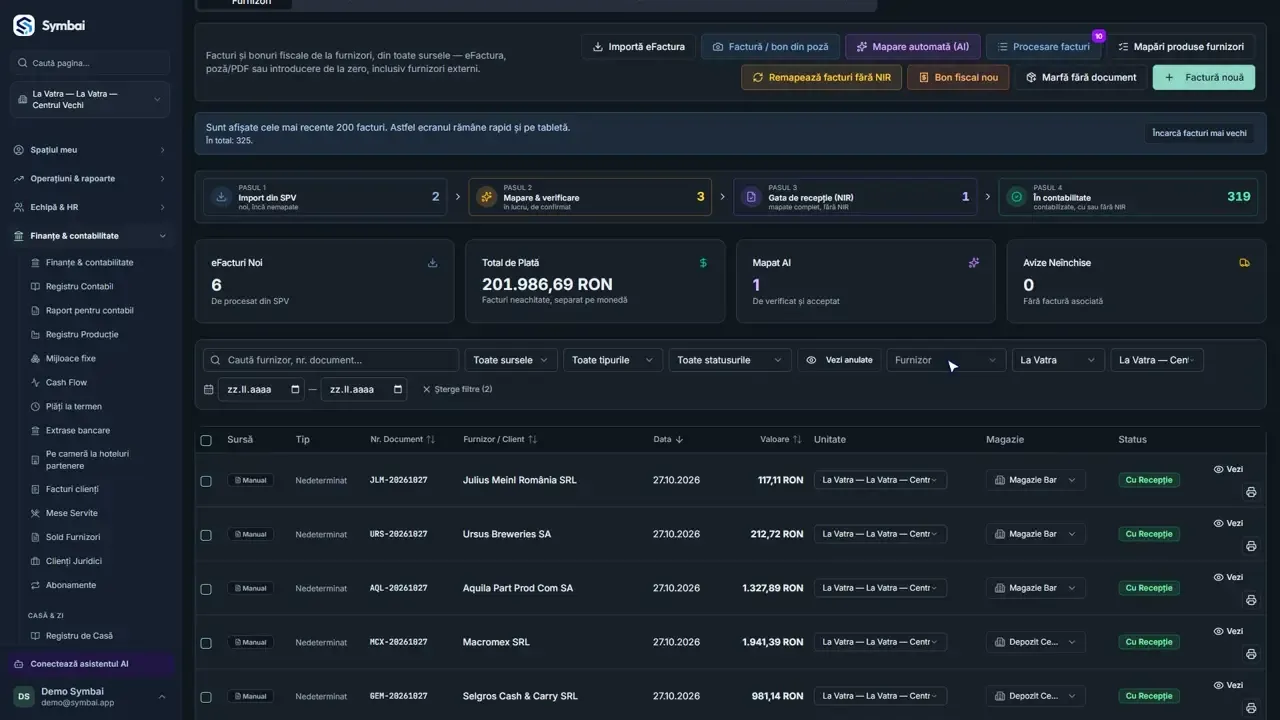Screen dimensions: 1280x720
Task: Open Registru de Casă in sidebar
Action: pyautogui.click(x=79, y=636)
